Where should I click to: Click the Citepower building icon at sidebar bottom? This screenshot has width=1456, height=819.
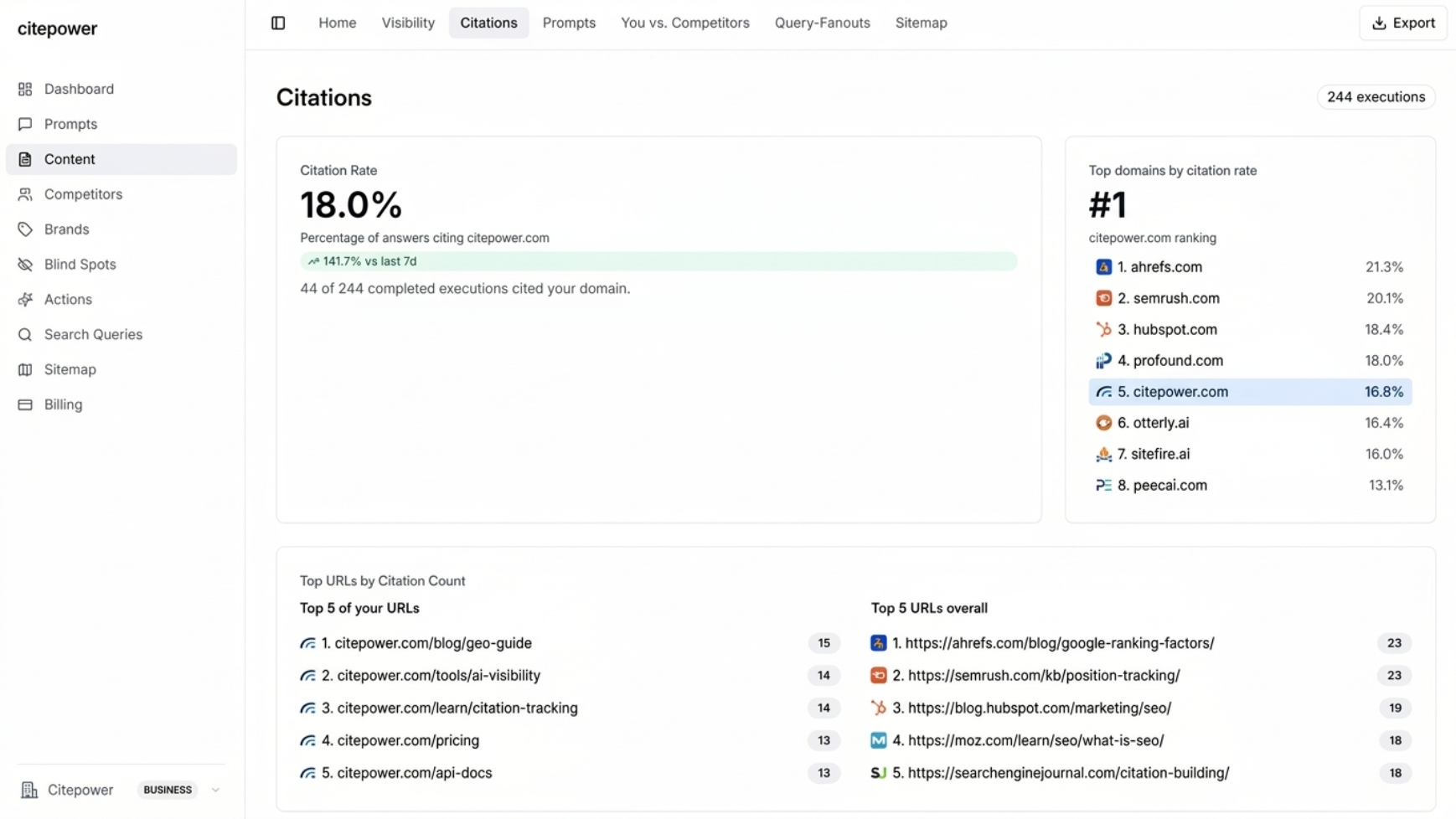tap(29, 790)
